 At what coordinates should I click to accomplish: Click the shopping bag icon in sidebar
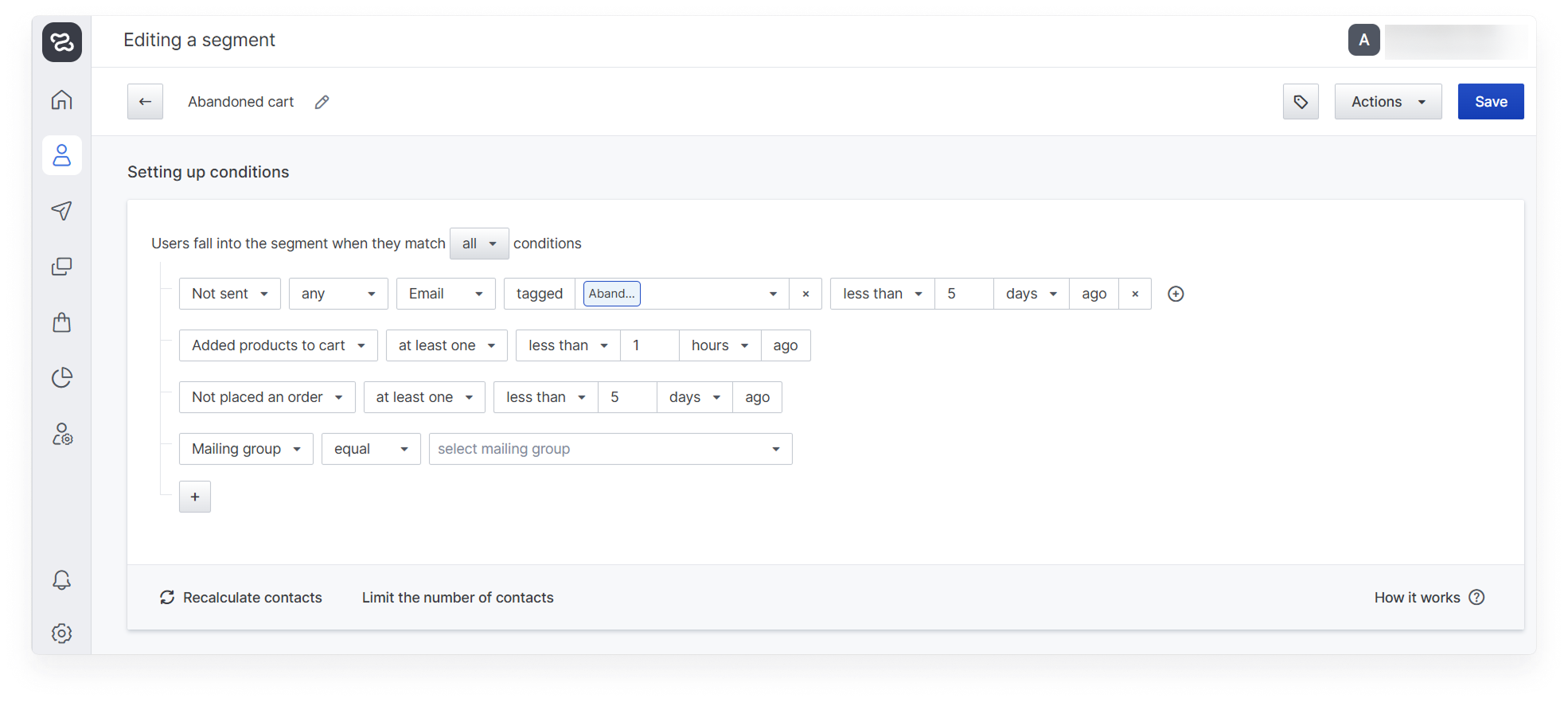pos(61,322)
